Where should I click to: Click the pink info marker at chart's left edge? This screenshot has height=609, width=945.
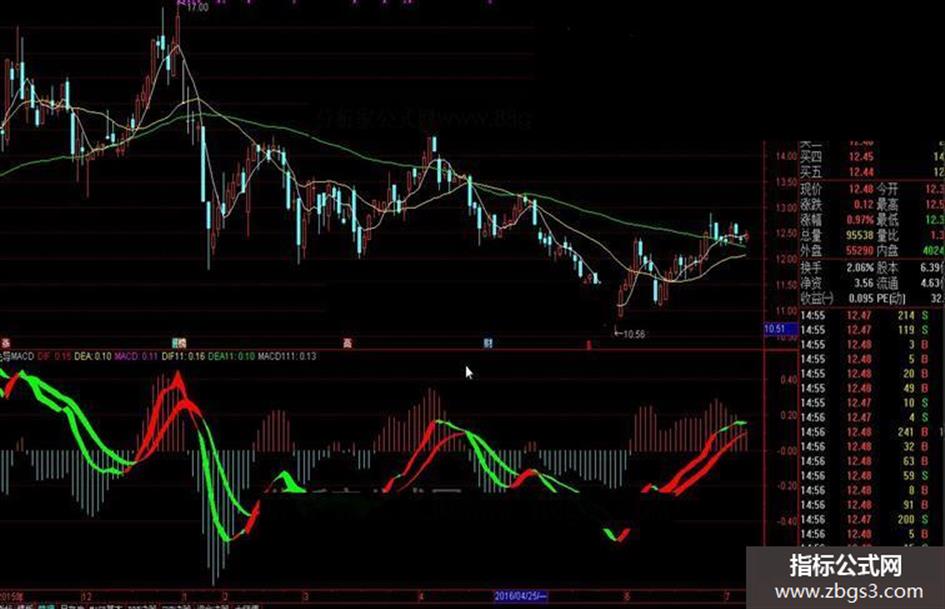pyautogui.click(x=5, y=343)
